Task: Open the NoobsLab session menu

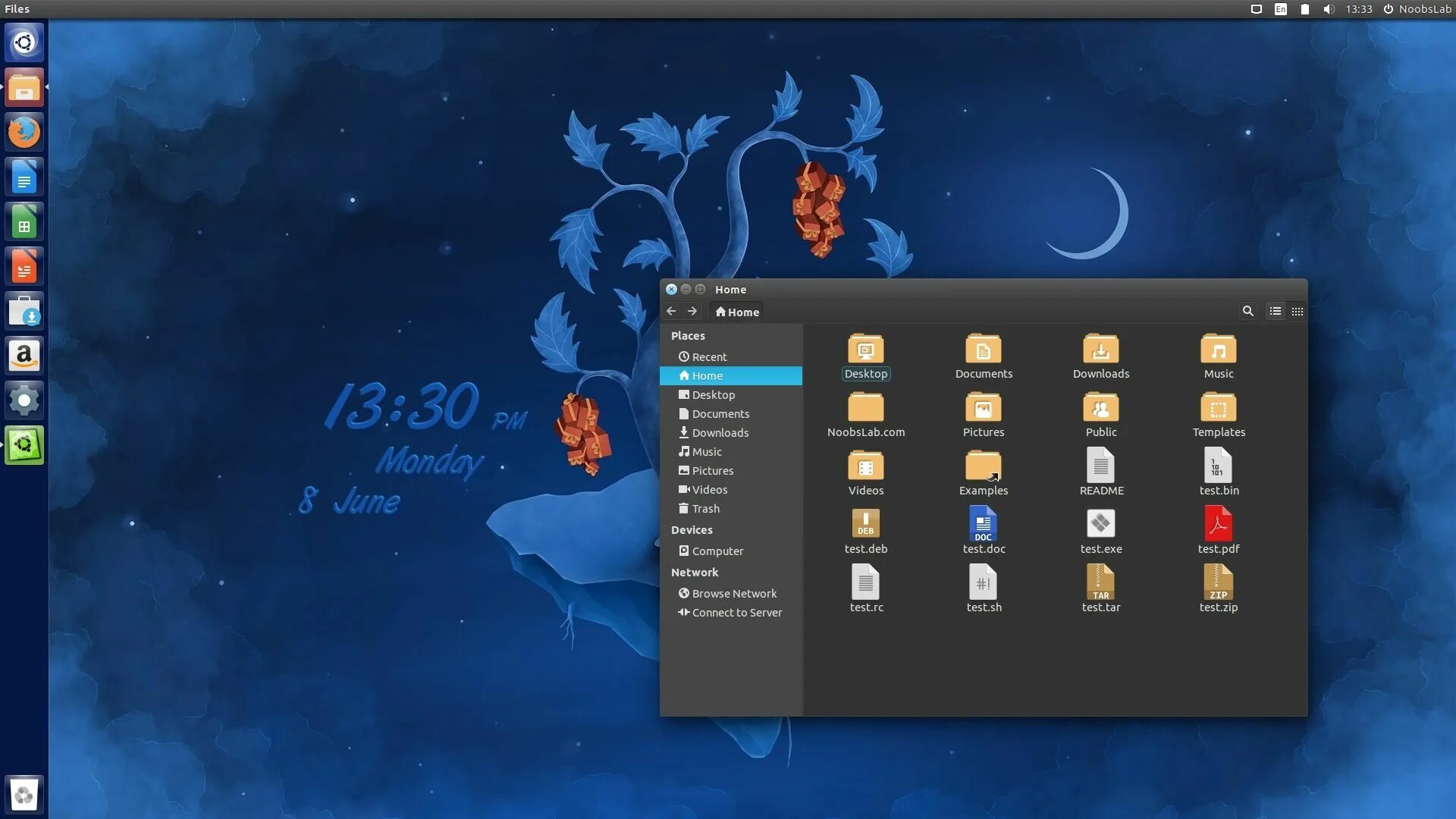Action: pyautogui.click(x=1417, y=9)
